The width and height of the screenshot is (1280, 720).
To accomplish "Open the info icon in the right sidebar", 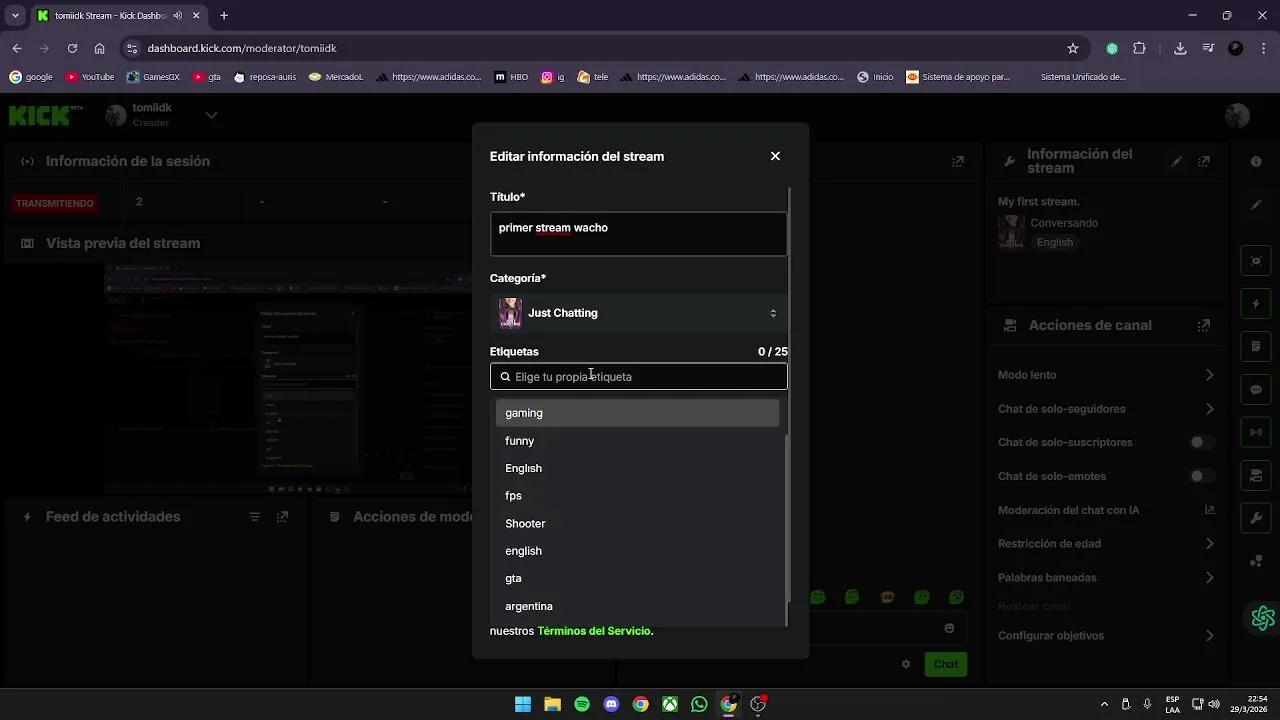I will pyautogui.click(x=1256, y=161).
